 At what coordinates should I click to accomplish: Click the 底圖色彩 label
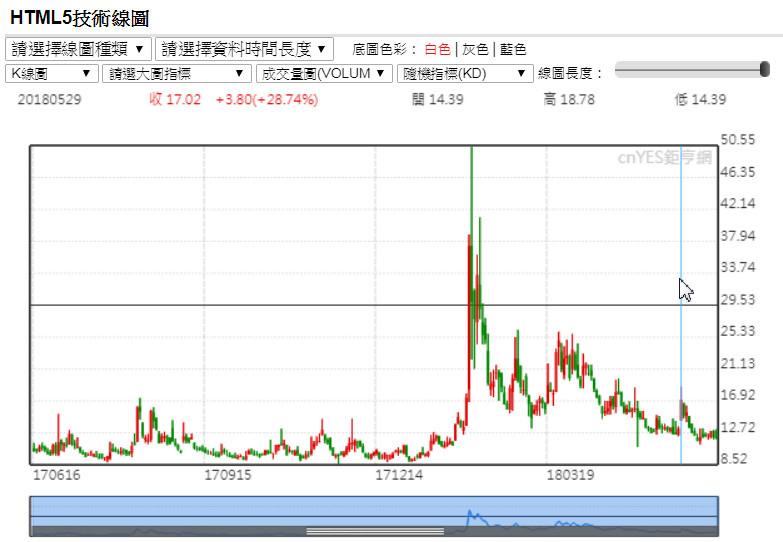click(x=385, y=49)
